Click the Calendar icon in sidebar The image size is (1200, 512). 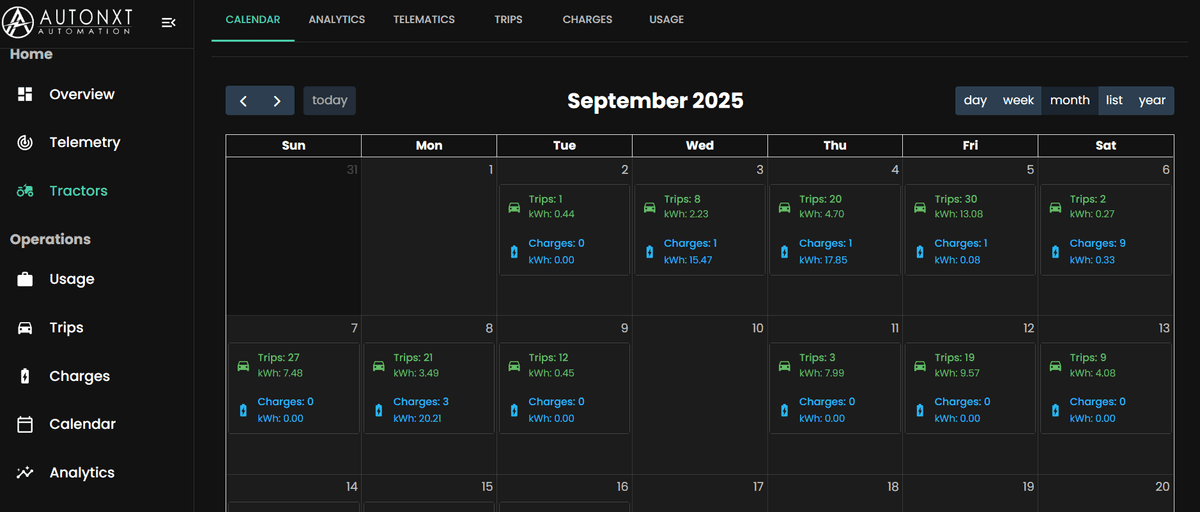coord(26,425)
